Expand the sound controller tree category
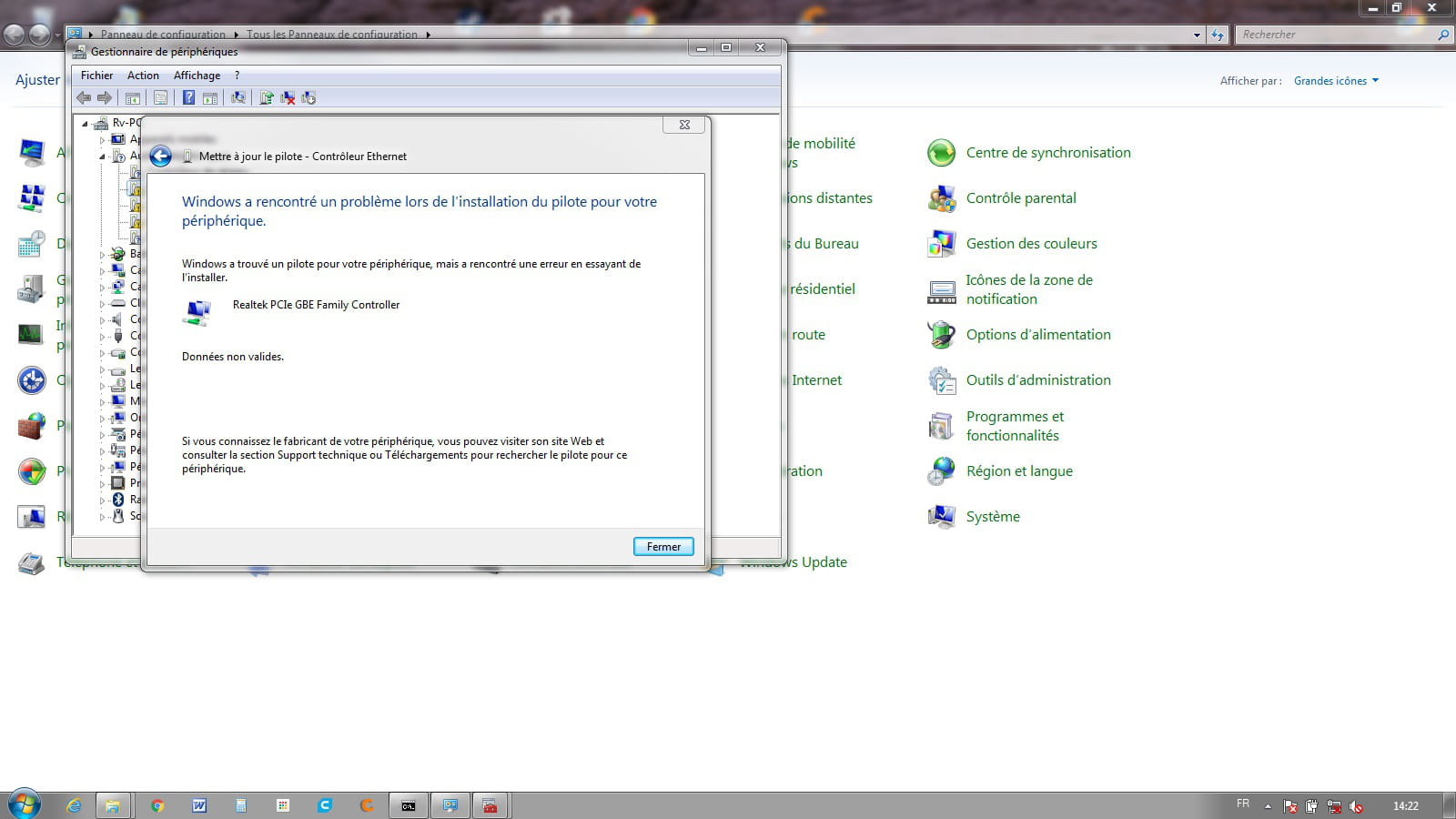This screenshot has width=1456, height=819. pos(102,319)
